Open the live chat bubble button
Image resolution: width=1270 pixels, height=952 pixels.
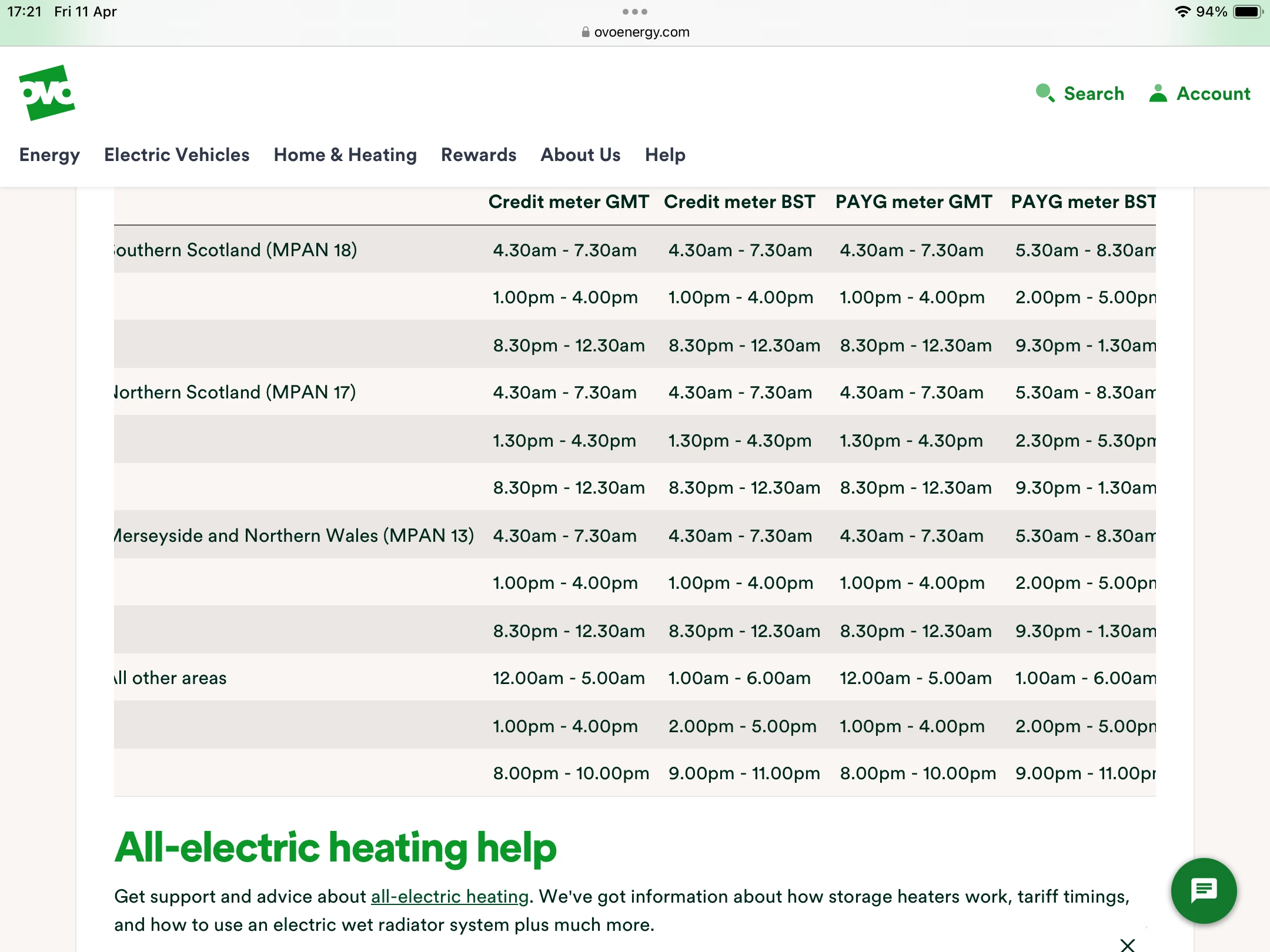(1203, 890)
